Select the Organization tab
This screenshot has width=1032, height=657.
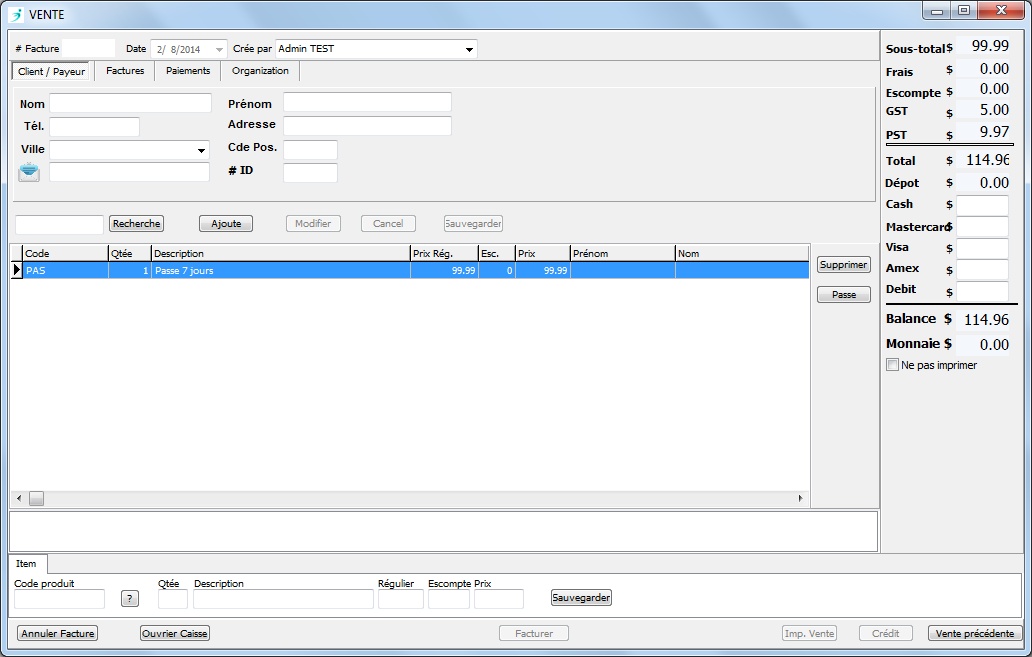pos(260,71)
